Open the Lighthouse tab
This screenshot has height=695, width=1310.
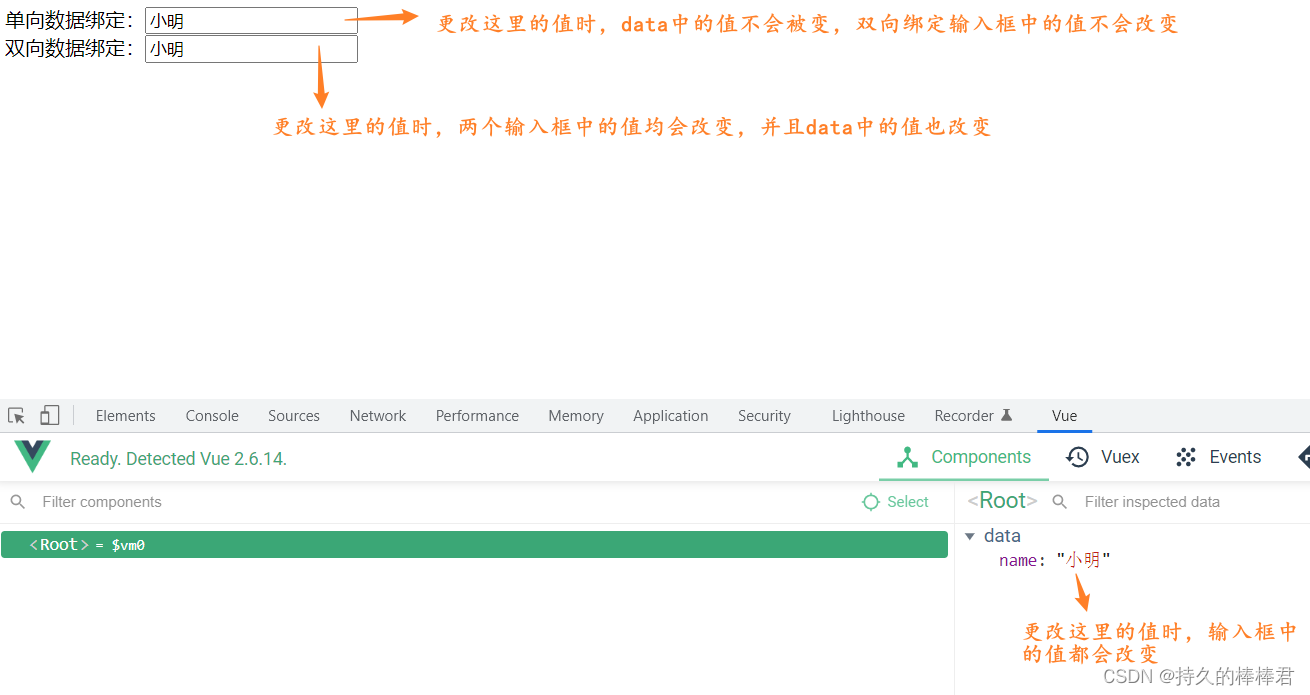point(868,416)
